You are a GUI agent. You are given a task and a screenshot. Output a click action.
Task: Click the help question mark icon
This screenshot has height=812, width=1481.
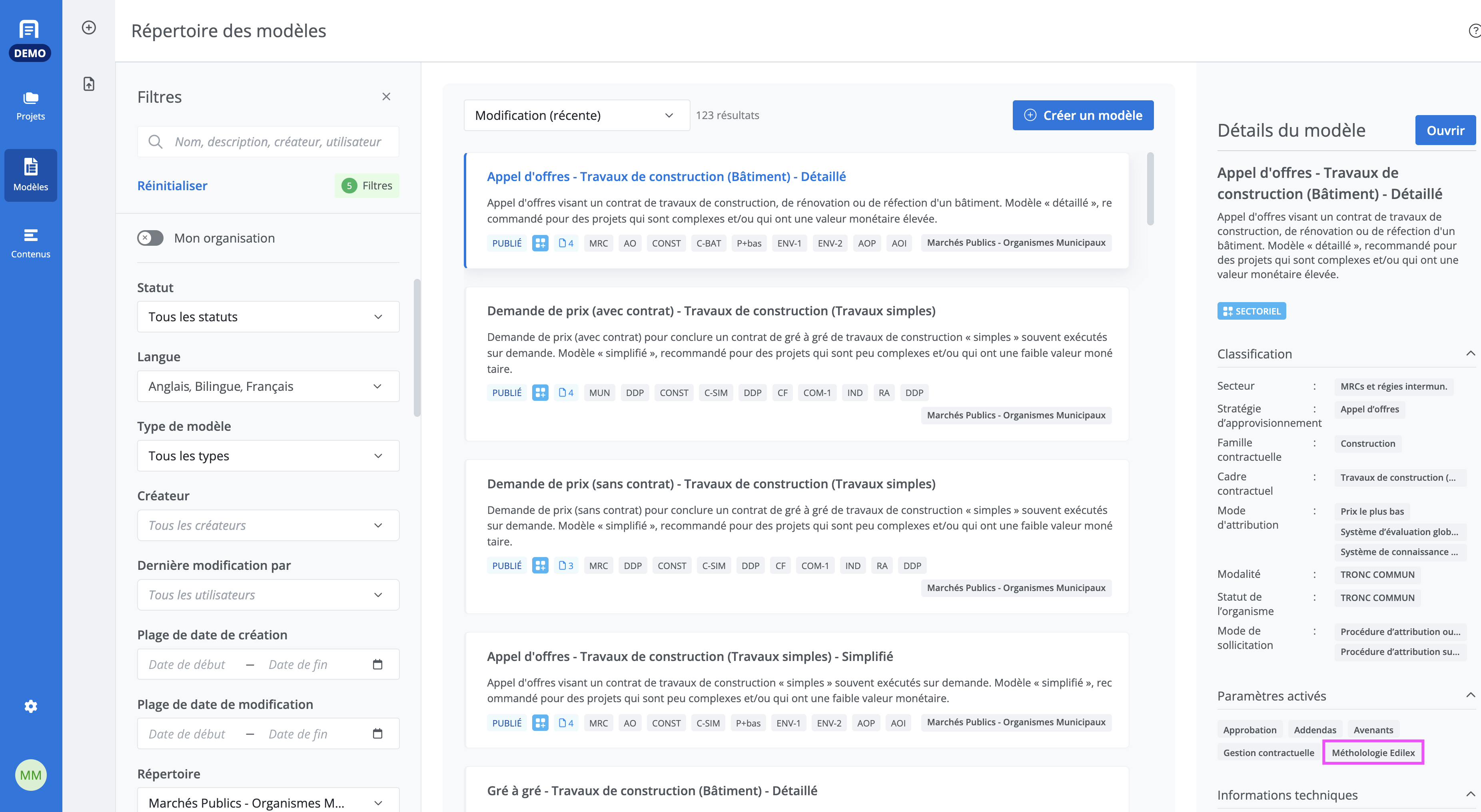1475,30
